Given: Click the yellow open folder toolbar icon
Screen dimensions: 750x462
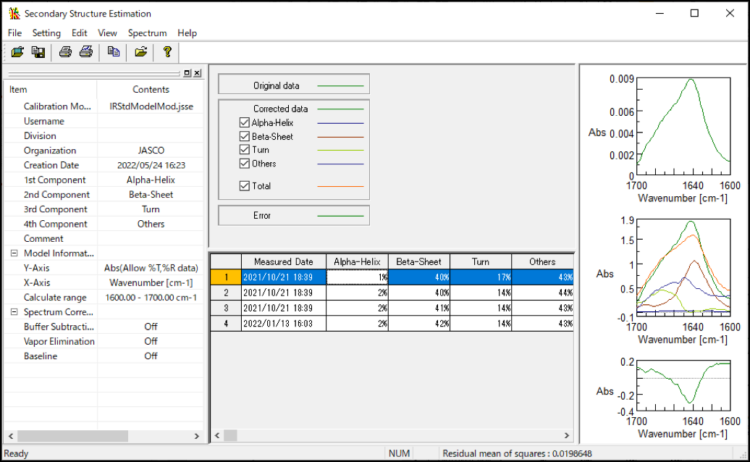Looking at the screenshot, I should click(x=141, y=52).
